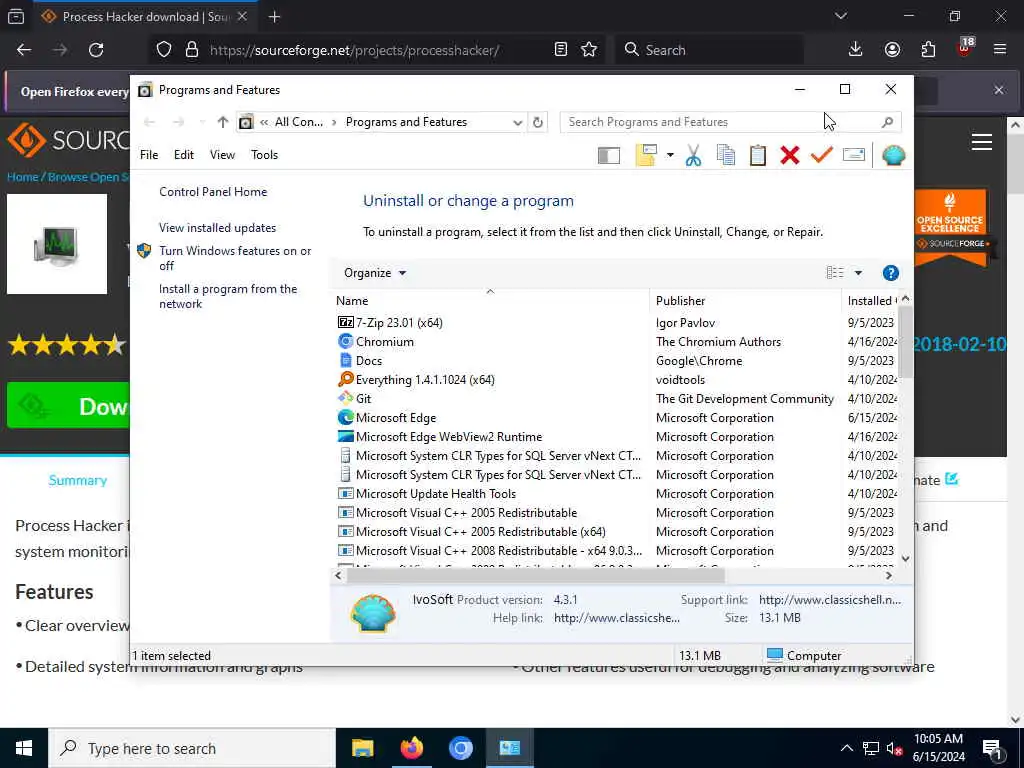The width and height of the screenshot is (1024, 768).
Task: Expand the address bar history dropdown
Action: pos(517,122)
